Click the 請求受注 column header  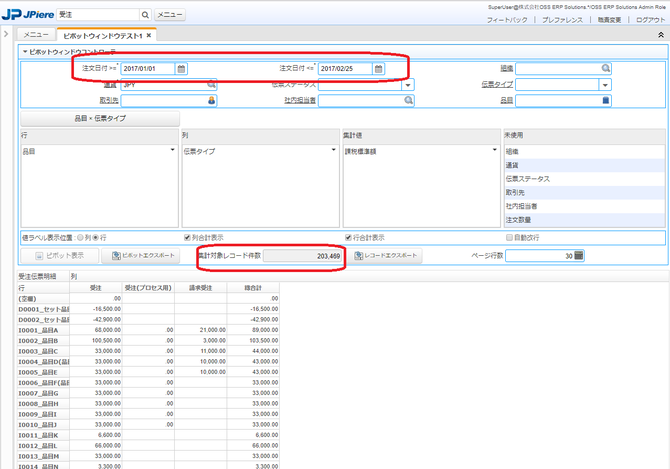point(200,288)
